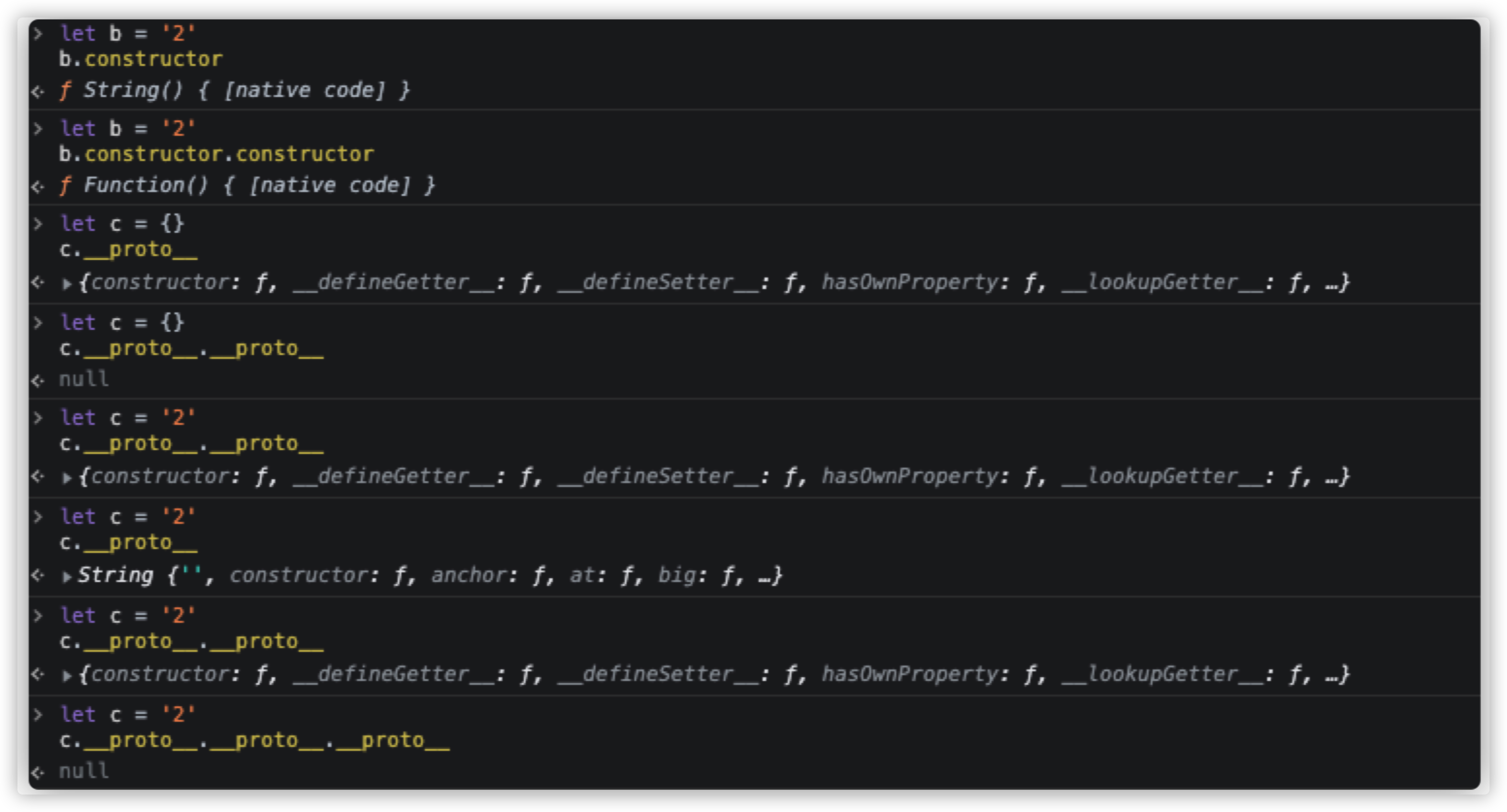The image size is (1507, 812).
Task: Click the input chevron before the b.constructor.constructor entry
Action: click(38, 129)
